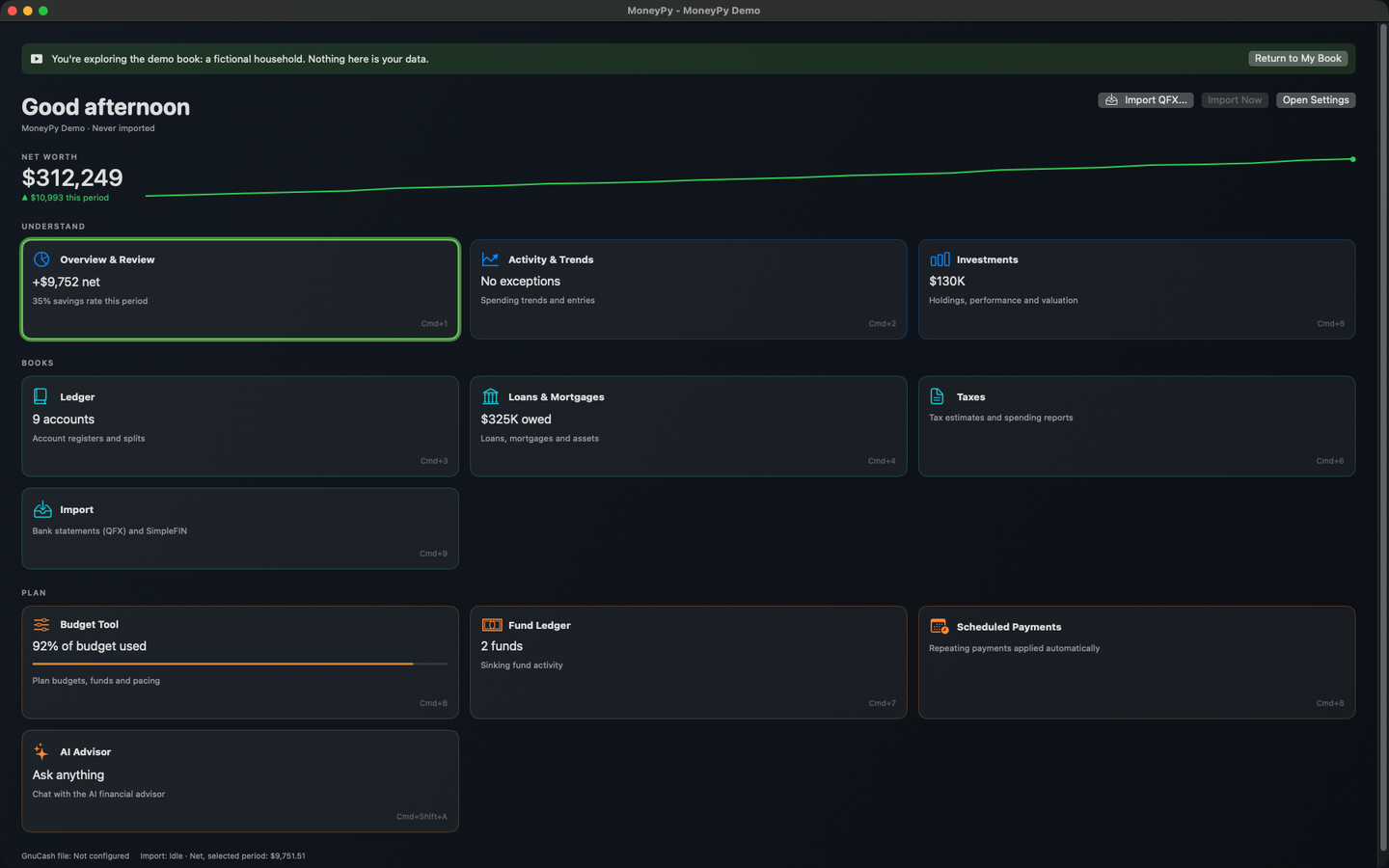
Task: Click the Activity & Trends line chart icon
Action: [x=490, y=259]
